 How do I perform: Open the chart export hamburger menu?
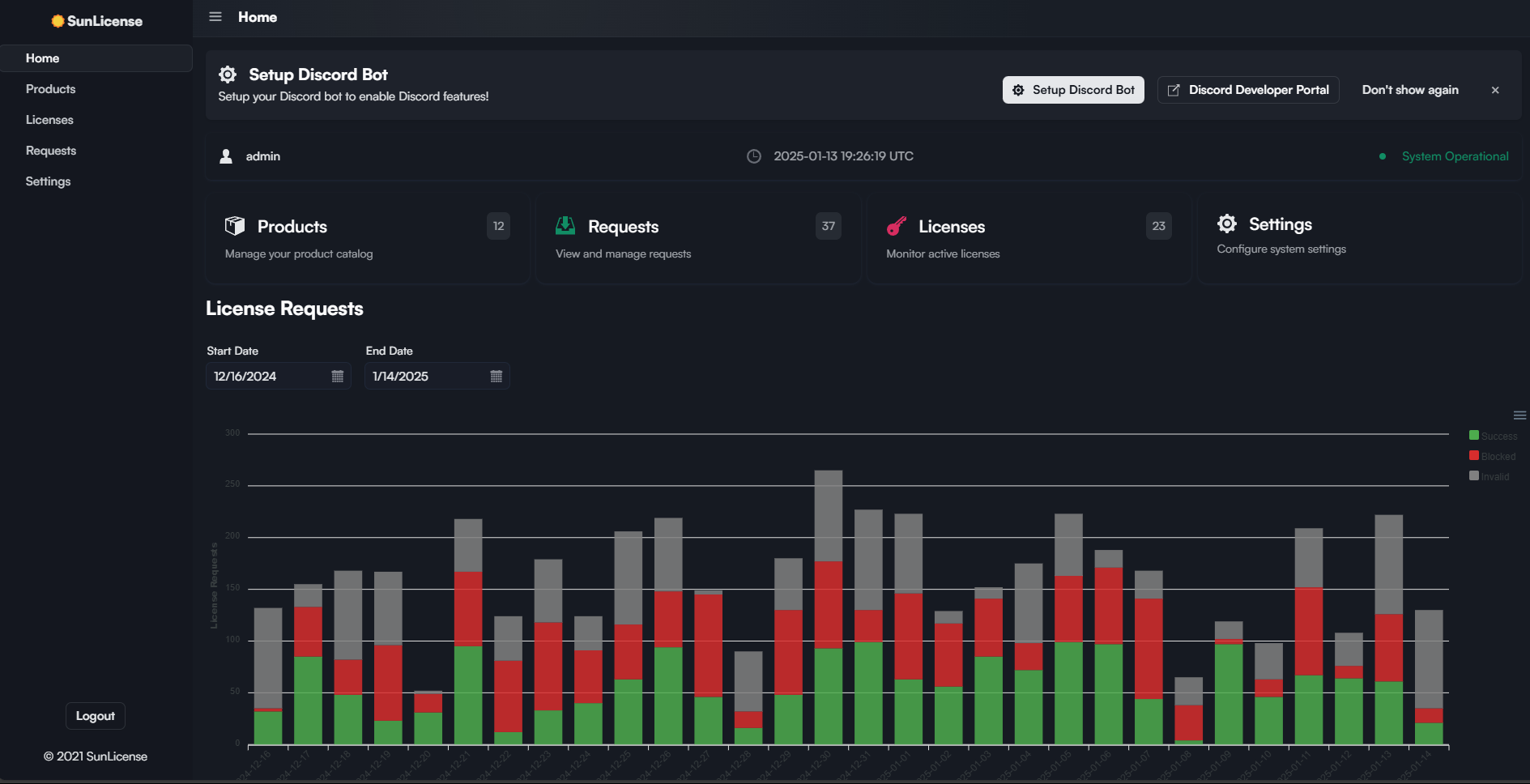tap(1519, 415)
